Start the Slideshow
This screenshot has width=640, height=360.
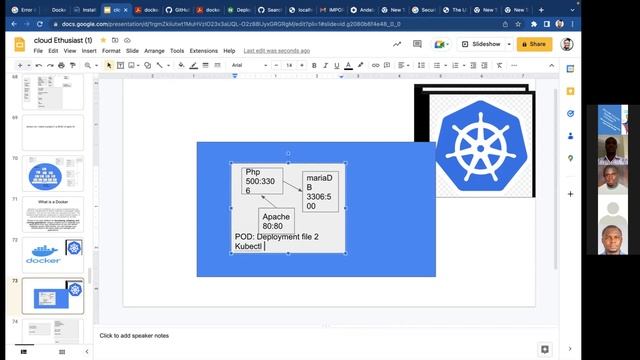click(x=481, y=44)
